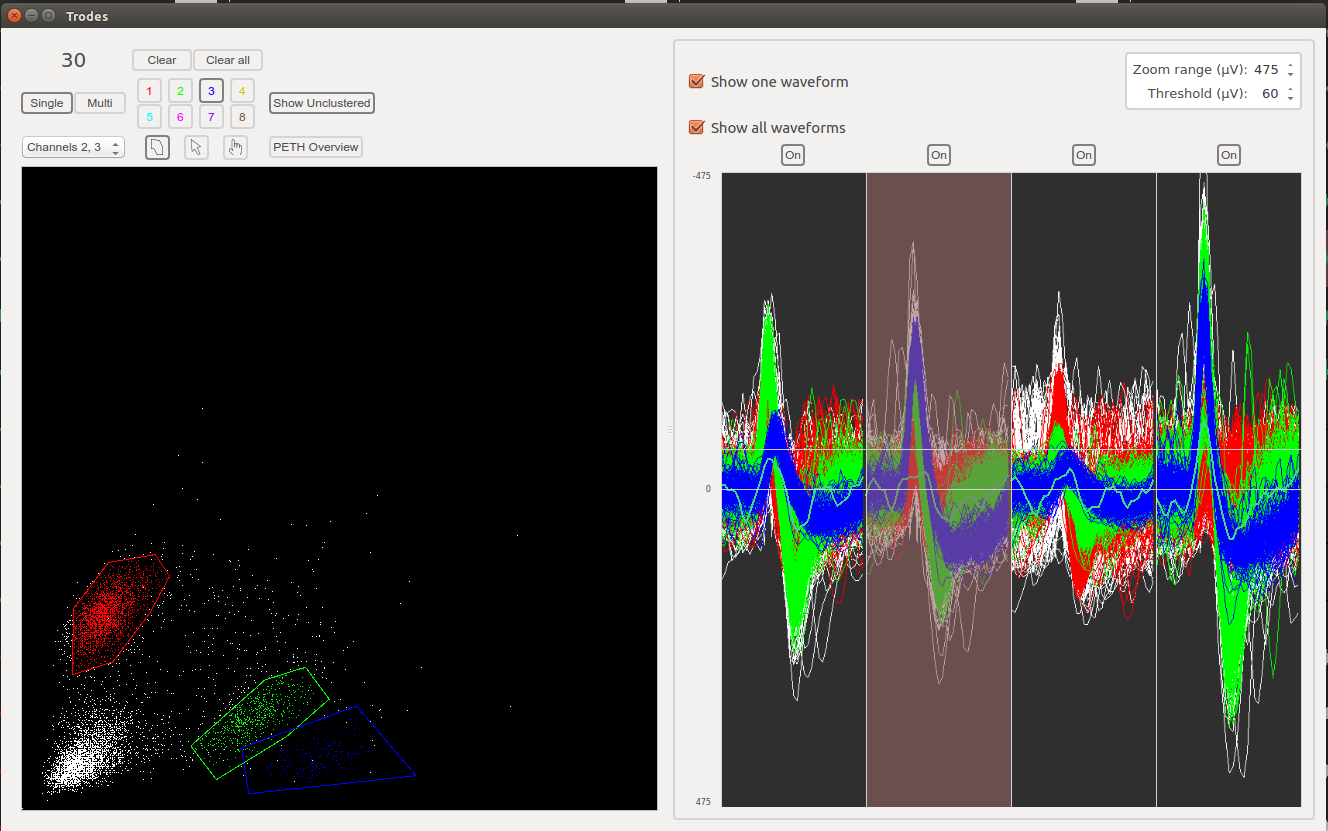Close the Trodes window
Screen dimensions: 1328x831
(x=14, y=16)
